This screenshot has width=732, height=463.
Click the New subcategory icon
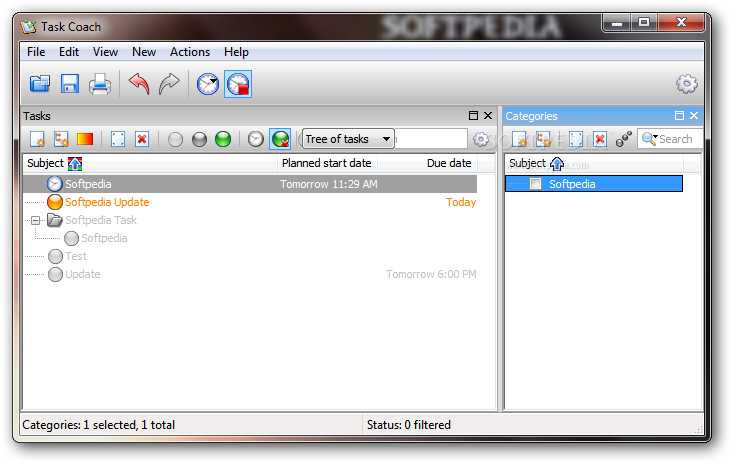(543, 139)
